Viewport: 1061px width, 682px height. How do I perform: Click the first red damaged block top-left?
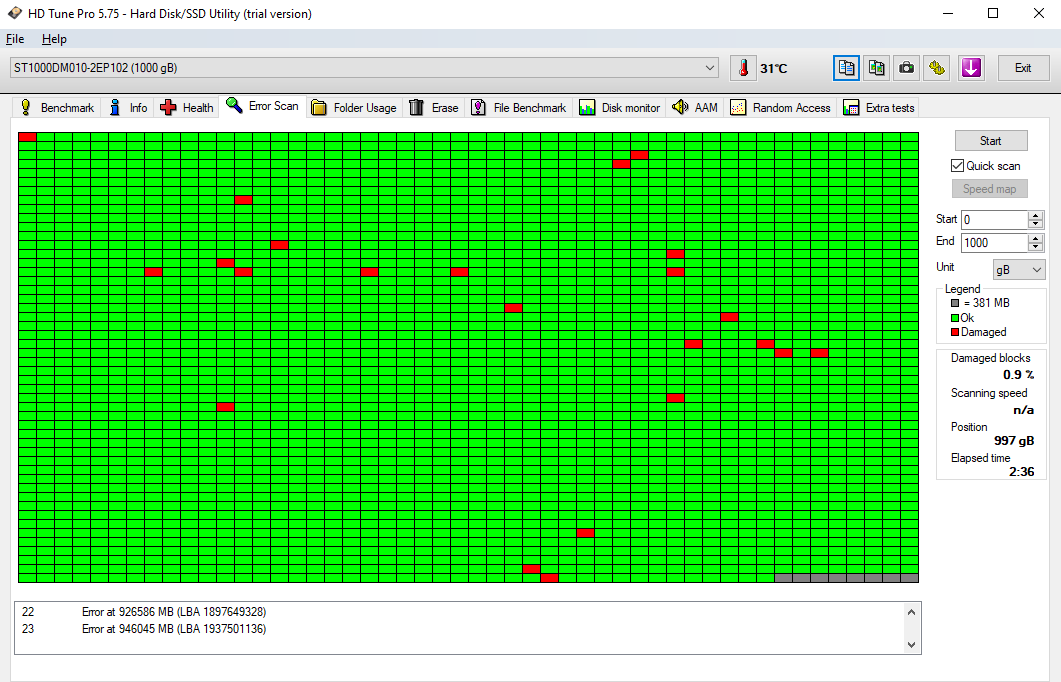click(27, 137)
